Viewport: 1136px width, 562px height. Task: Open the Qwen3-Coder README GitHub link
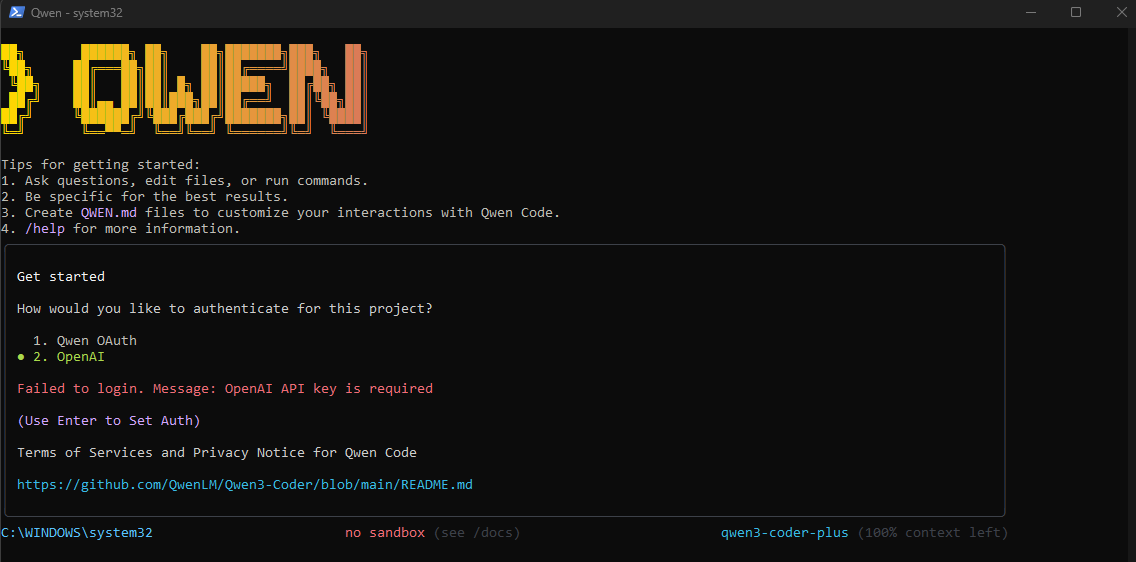click(x=245, y=485)
